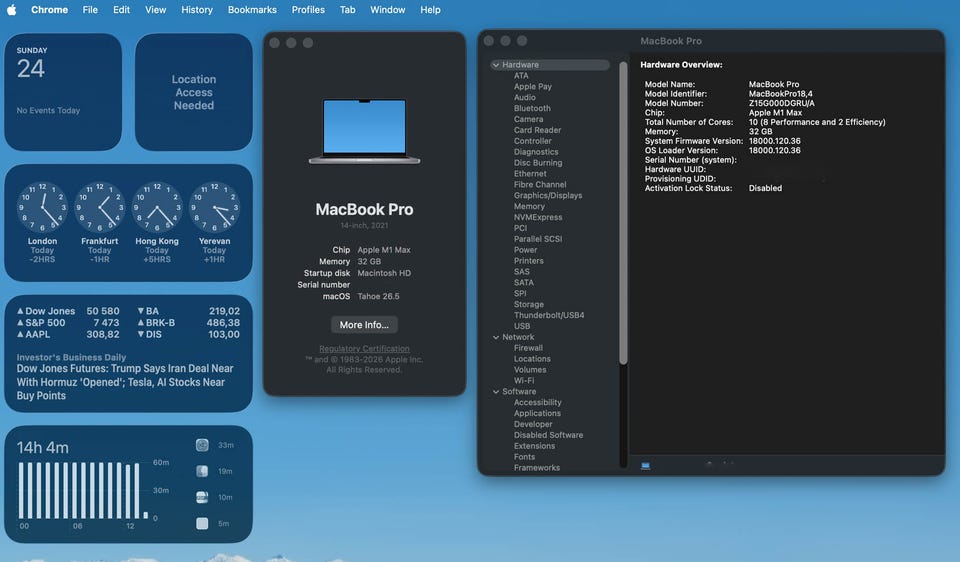Select Wi-Fi under Network
This screenshot has height=562, width=960.
tap(524, 381)
